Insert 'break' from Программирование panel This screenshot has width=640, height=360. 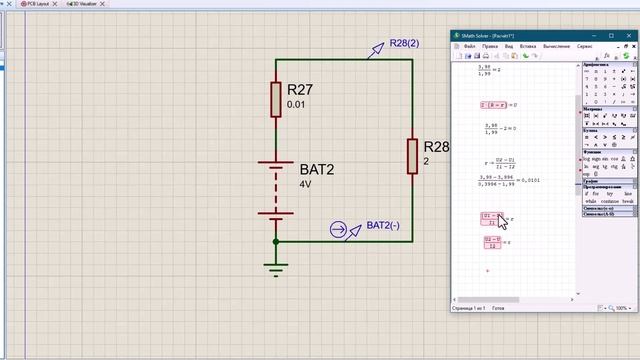(x=628, y=201)
